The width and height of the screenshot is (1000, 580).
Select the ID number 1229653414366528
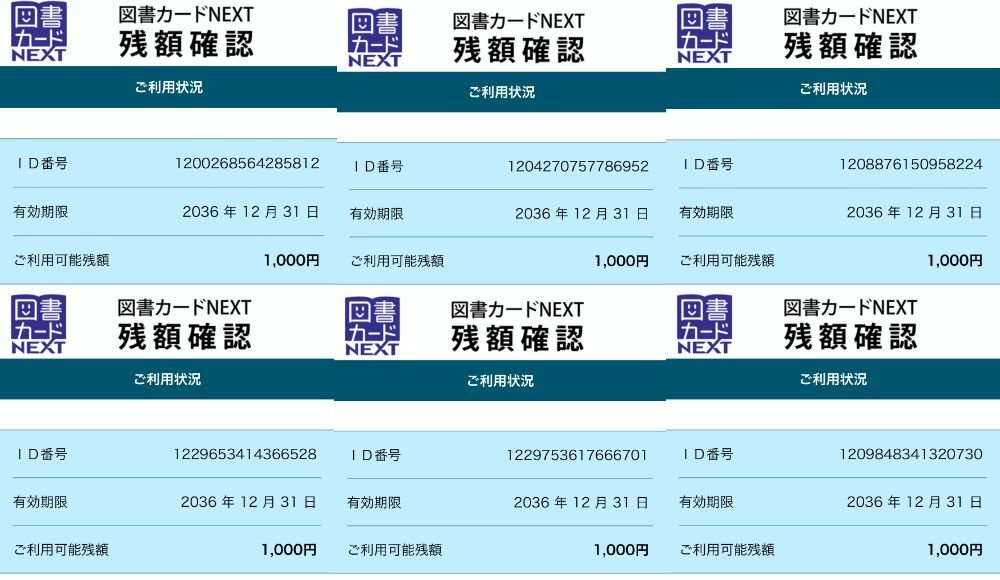[x=245, y=454]
